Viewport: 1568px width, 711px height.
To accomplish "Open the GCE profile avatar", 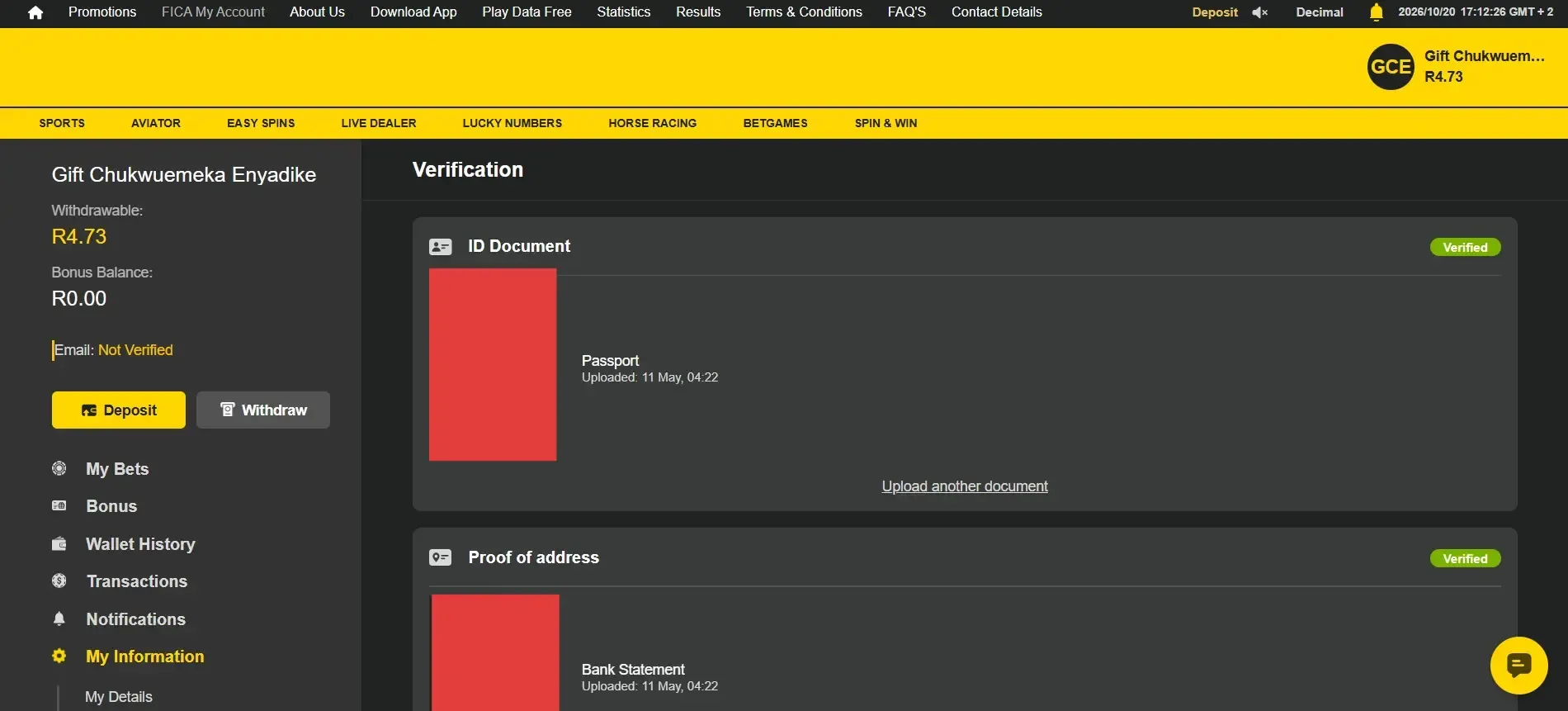I will 1391,67.
